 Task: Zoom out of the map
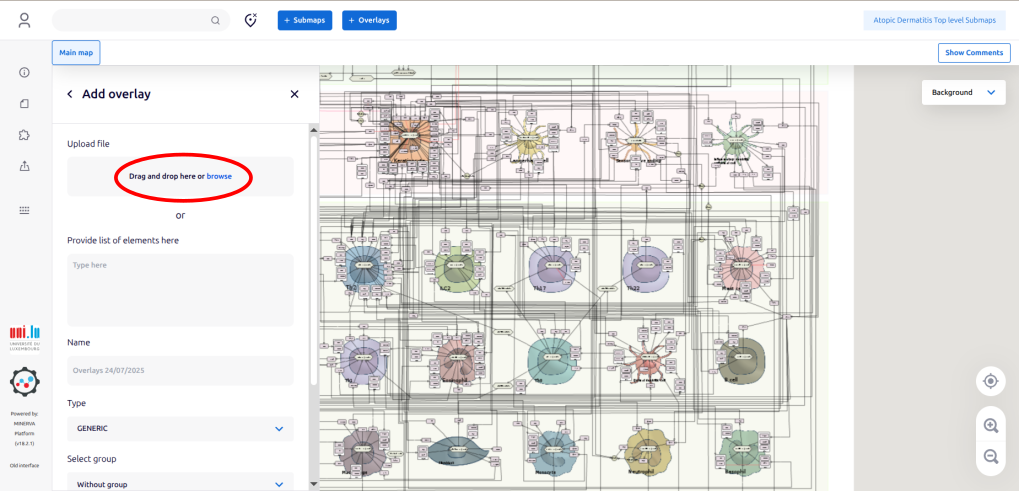pyautogui.click(x=990, y=456)
